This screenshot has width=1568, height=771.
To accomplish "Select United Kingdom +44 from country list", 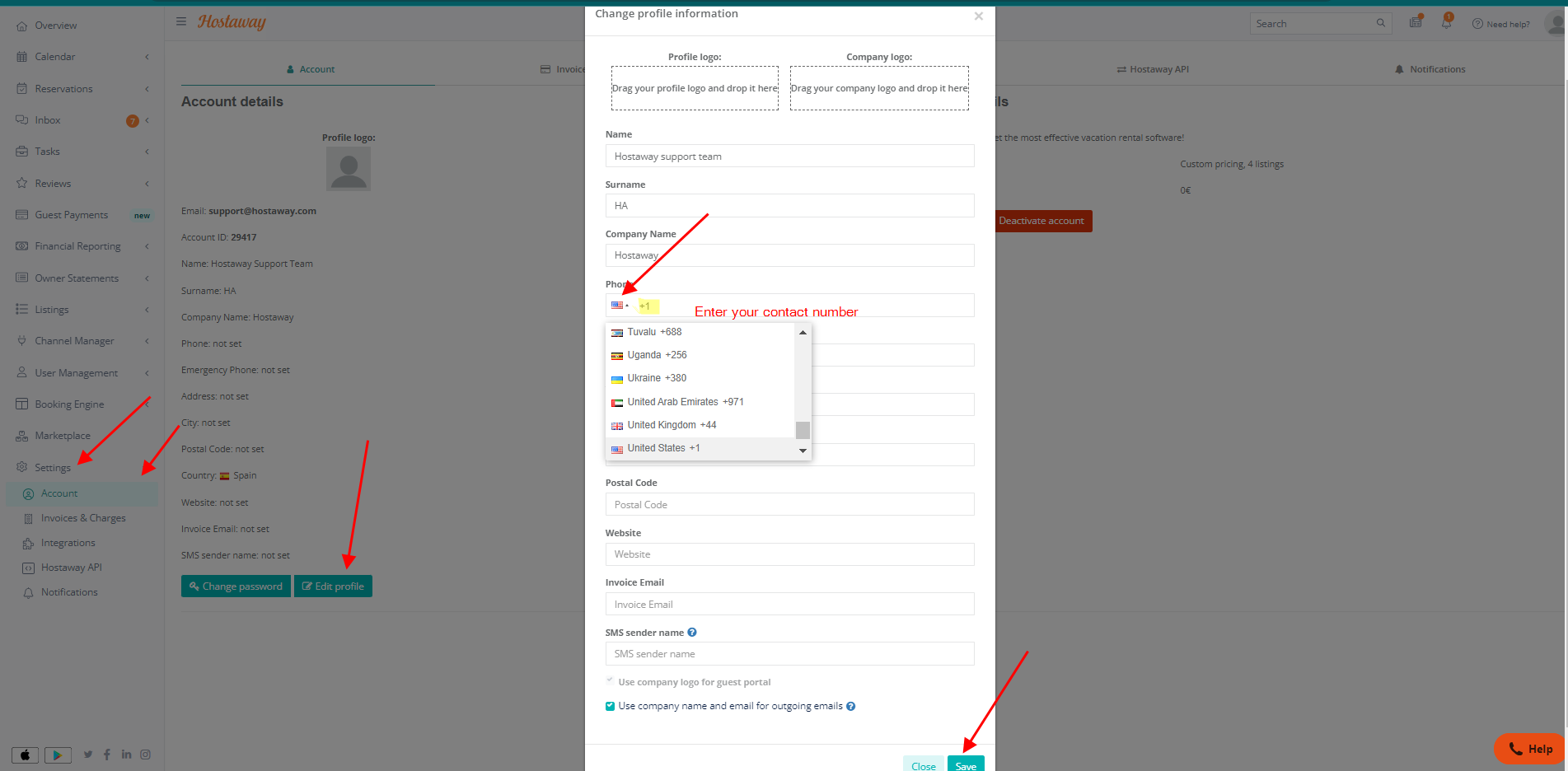I will [x=700, y=425].
